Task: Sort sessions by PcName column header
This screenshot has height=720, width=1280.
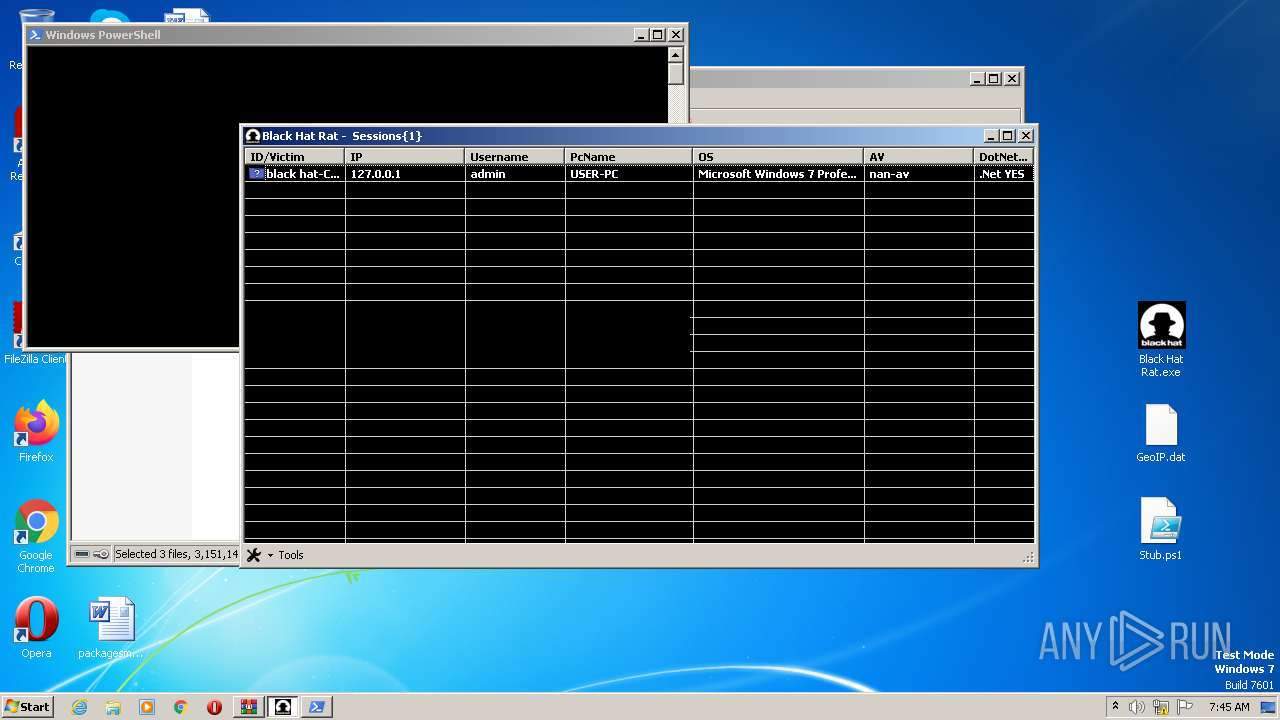Action: pyautogui.click(x=629, y=157)
